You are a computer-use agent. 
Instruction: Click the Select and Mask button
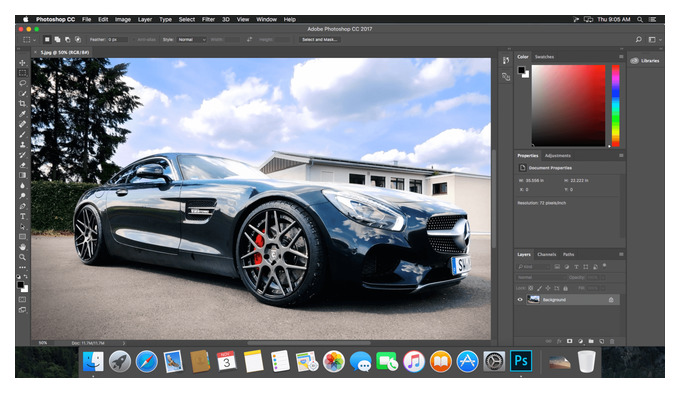[x=320, y=39]
